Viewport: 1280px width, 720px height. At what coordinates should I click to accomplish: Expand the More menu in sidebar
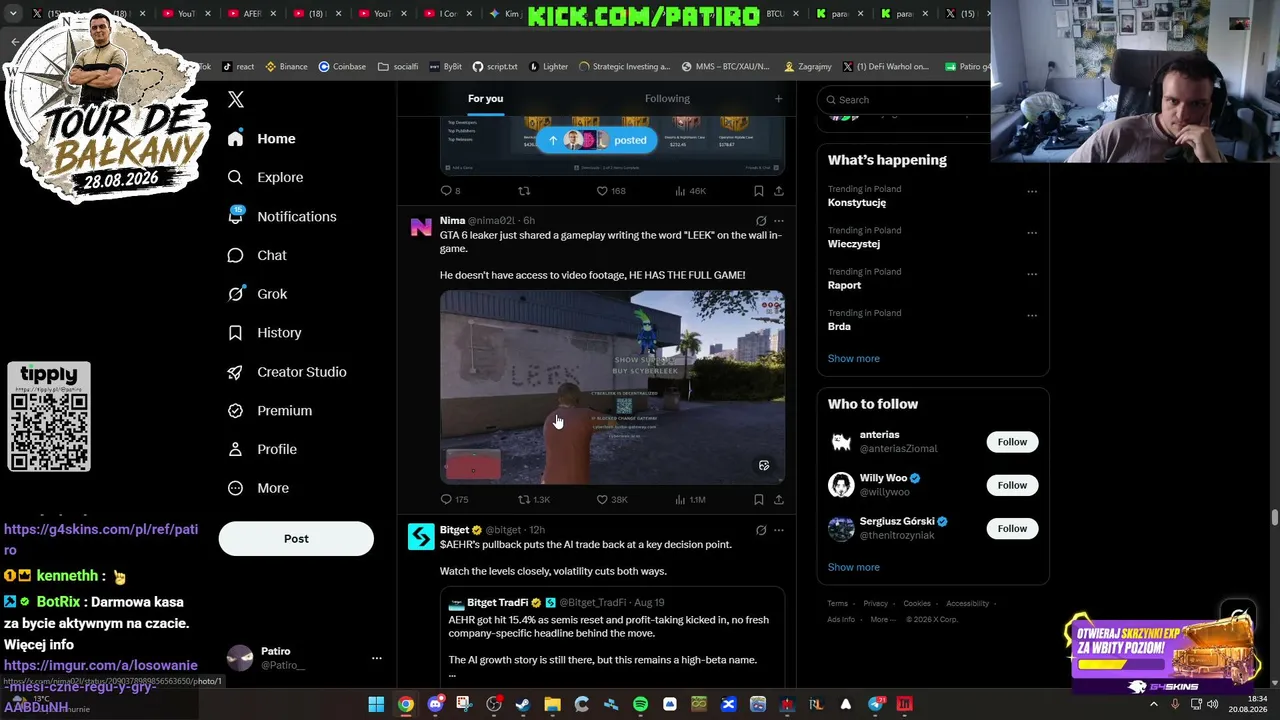coord(258,489)
